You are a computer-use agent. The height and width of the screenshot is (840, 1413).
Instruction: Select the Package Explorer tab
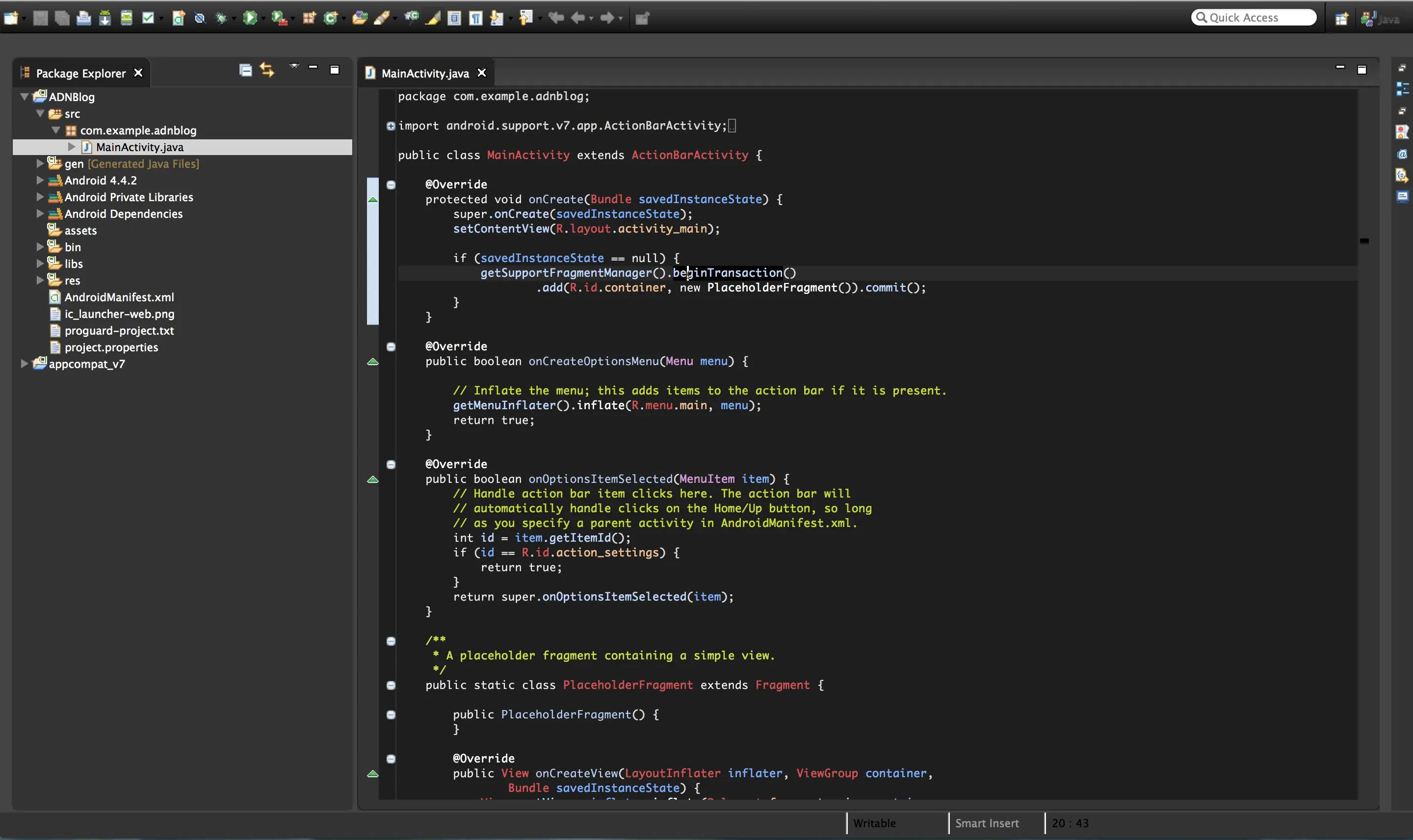click(81, 73)
